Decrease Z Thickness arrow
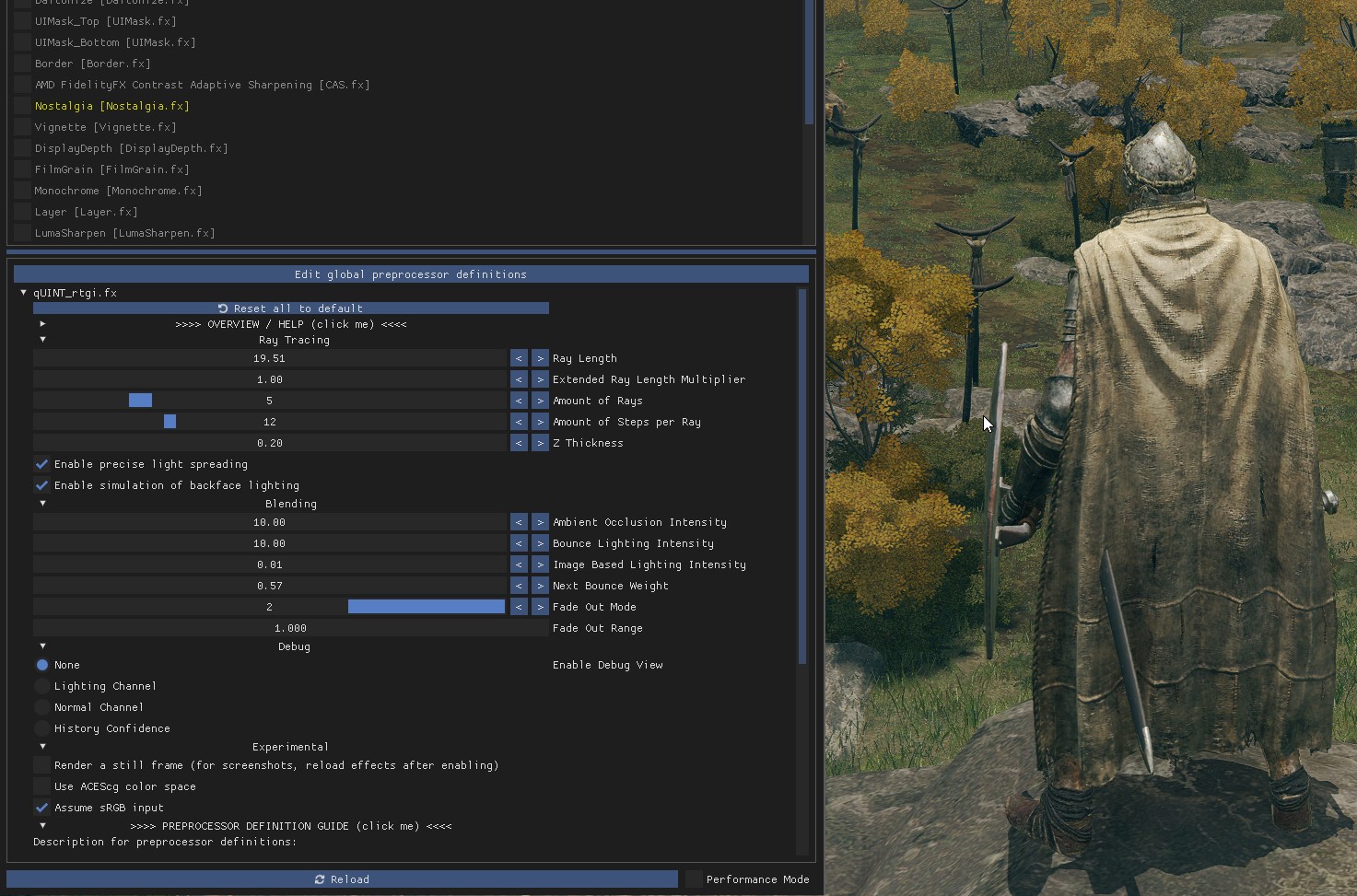This screenshot has height=896, width=1357. (x=519, y=443)
